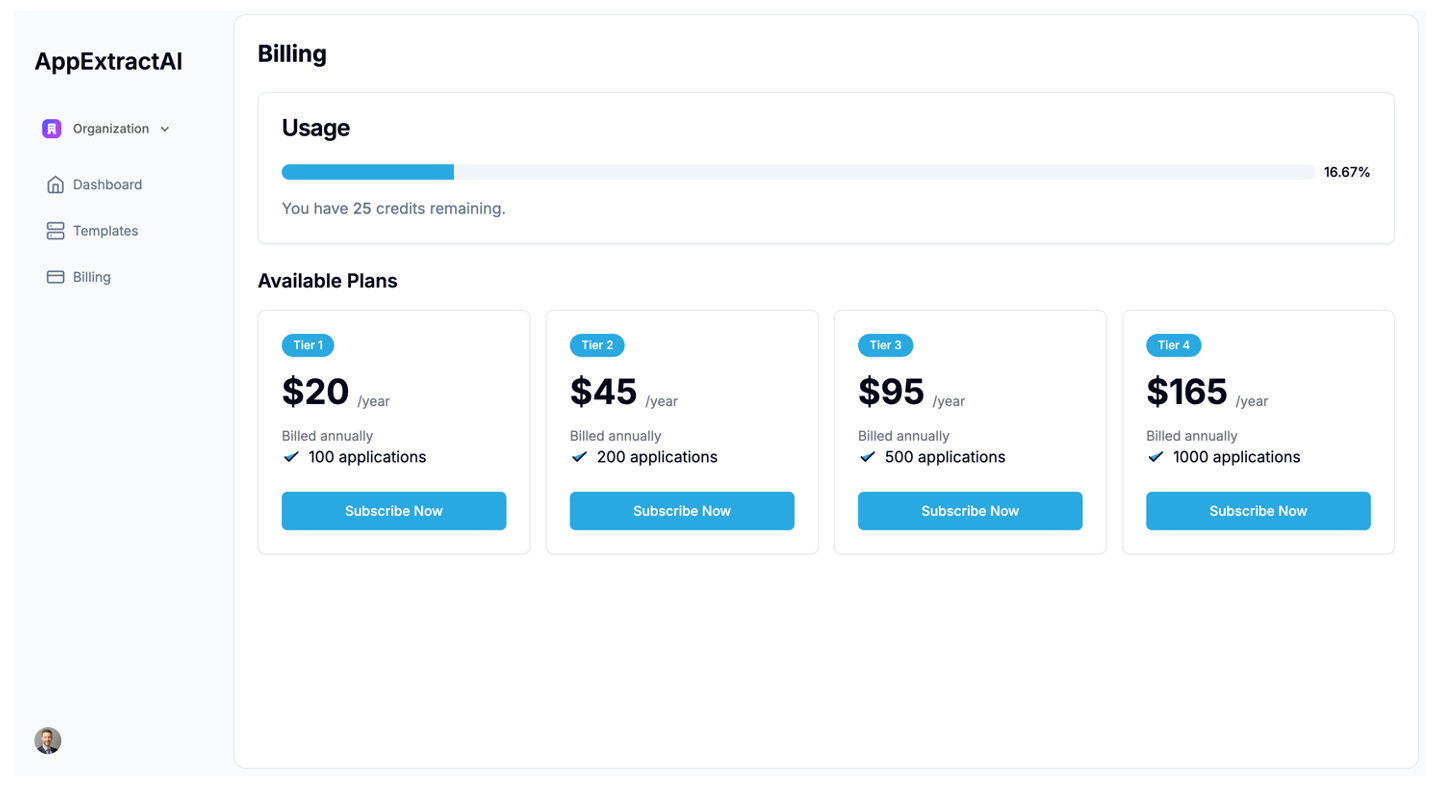This screenshot has height=810, width=1440.
Task: Click the usage progress bar
Action: coord(797,172)
